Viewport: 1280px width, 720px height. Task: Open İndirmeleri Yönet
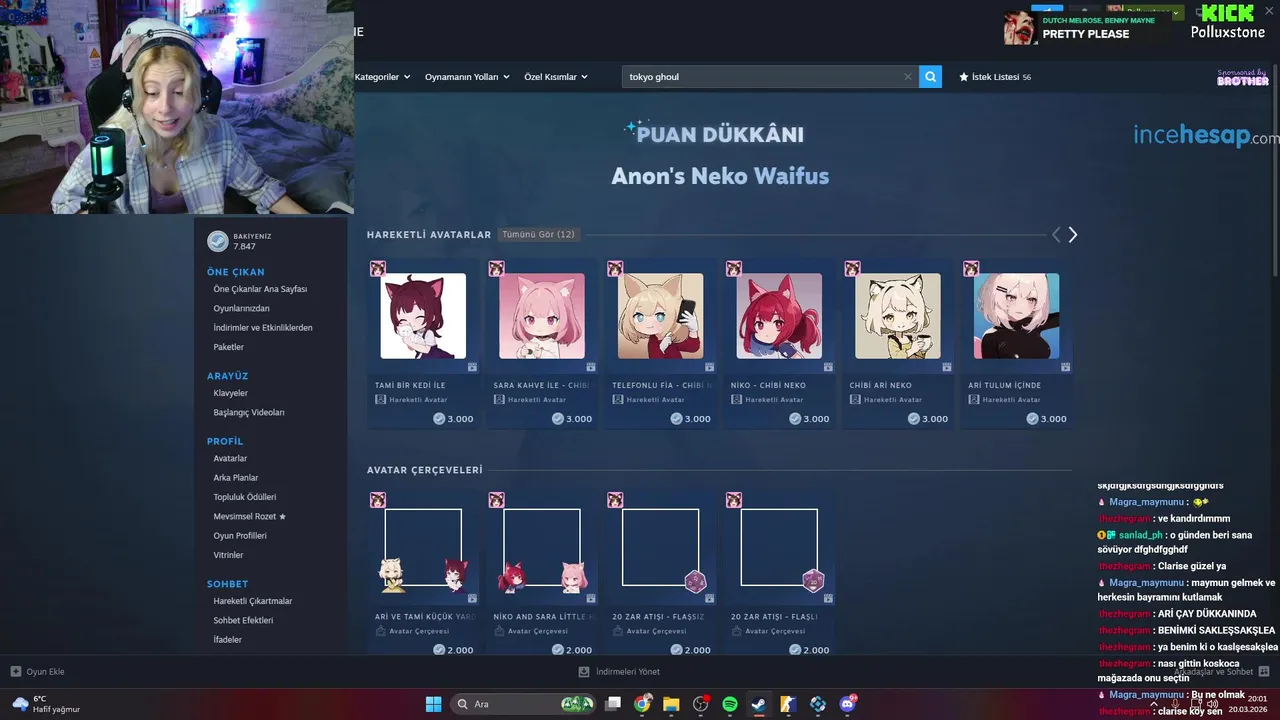click(x=620, y=672)
